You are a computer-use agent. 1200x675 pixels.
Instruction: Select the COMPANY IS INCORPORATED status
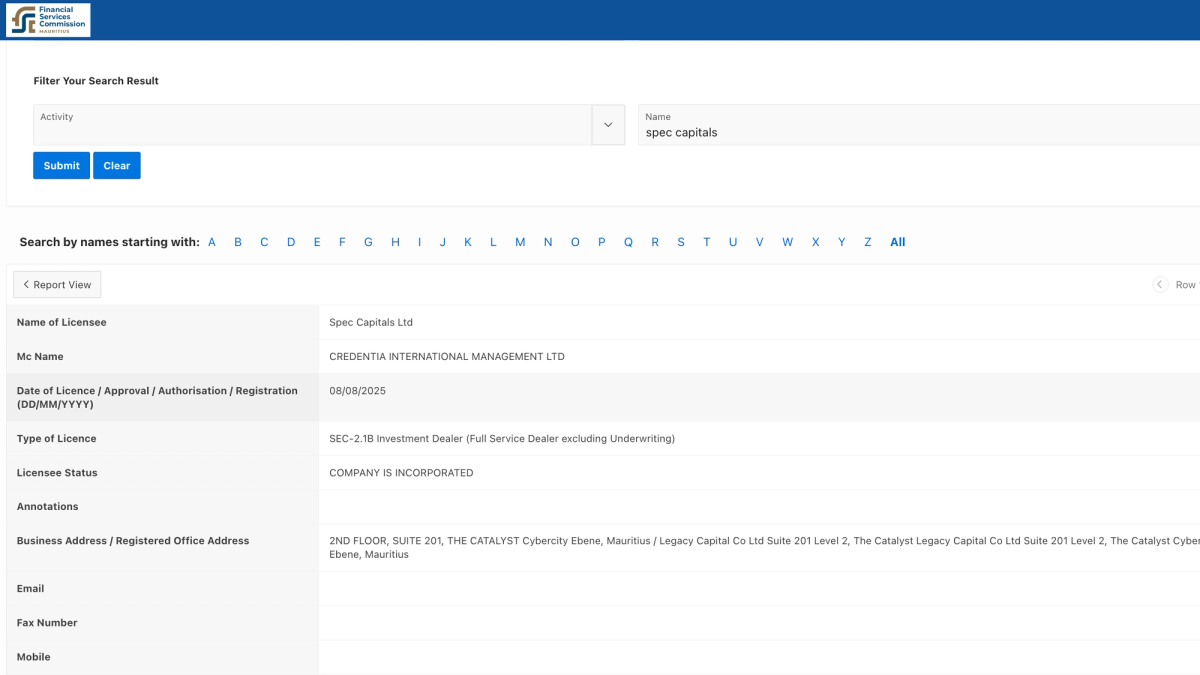pos(401,472)
